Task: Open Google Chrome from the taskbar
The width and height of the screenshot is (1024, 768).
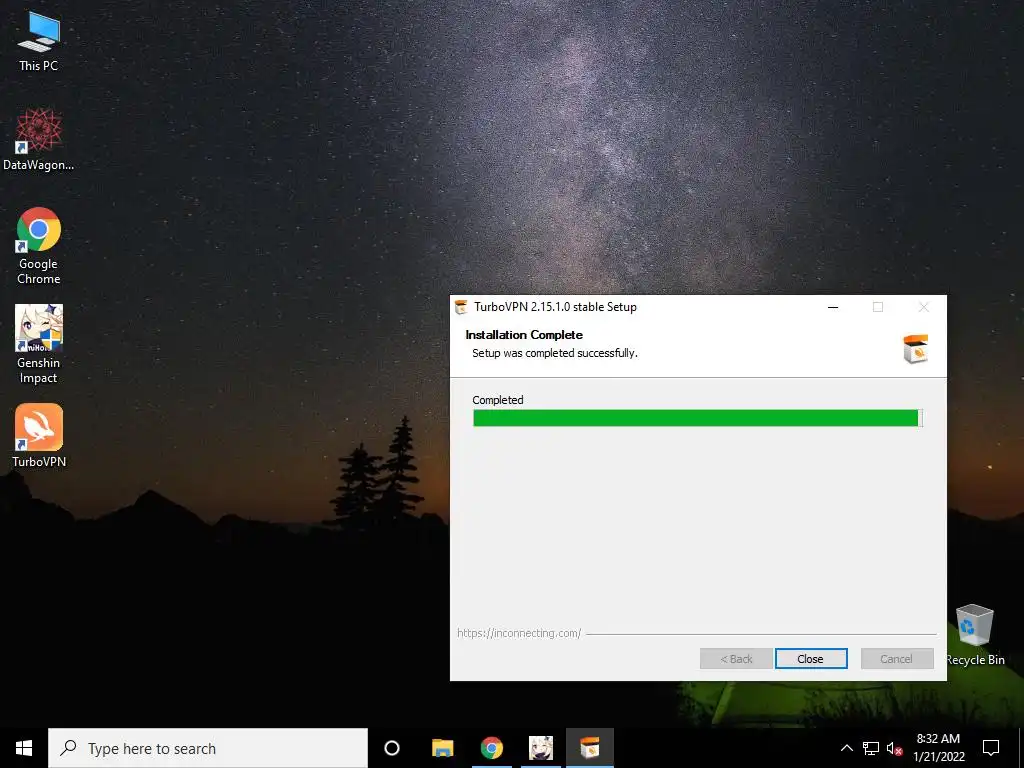Action: [492, 748]
